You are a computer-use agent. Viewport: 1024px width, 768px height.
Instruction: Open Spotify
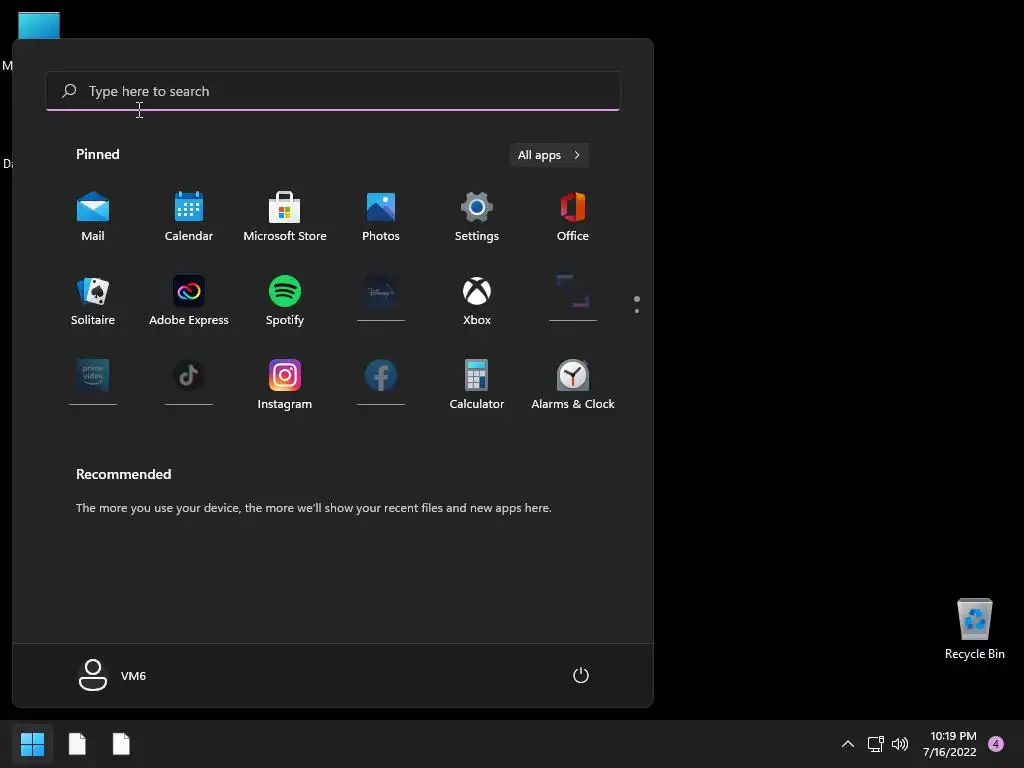pos(285,301)
